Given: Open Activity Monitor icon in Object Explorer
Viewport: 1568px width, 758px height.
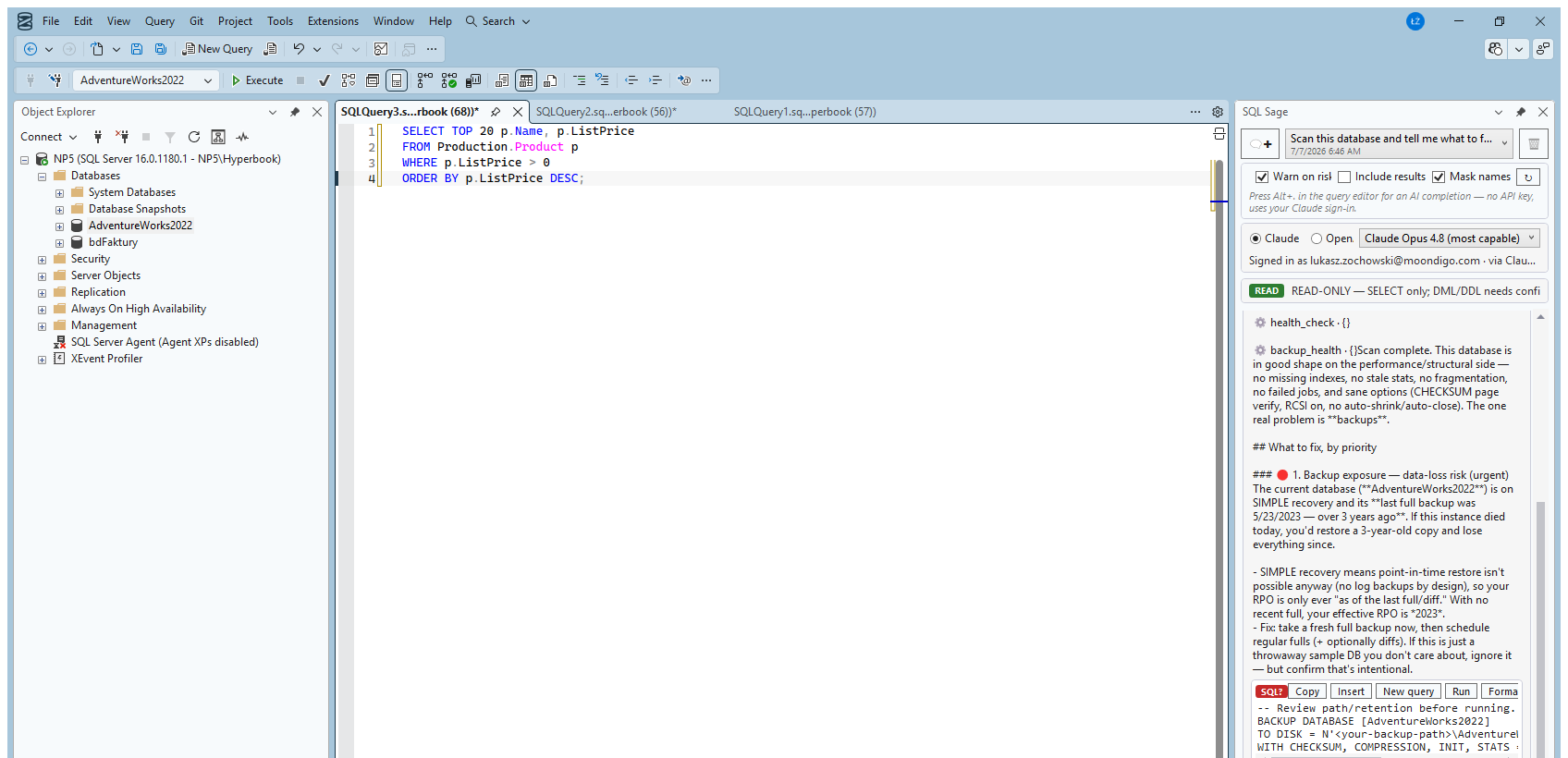Looking at the screenshot, I should (242, 137).
